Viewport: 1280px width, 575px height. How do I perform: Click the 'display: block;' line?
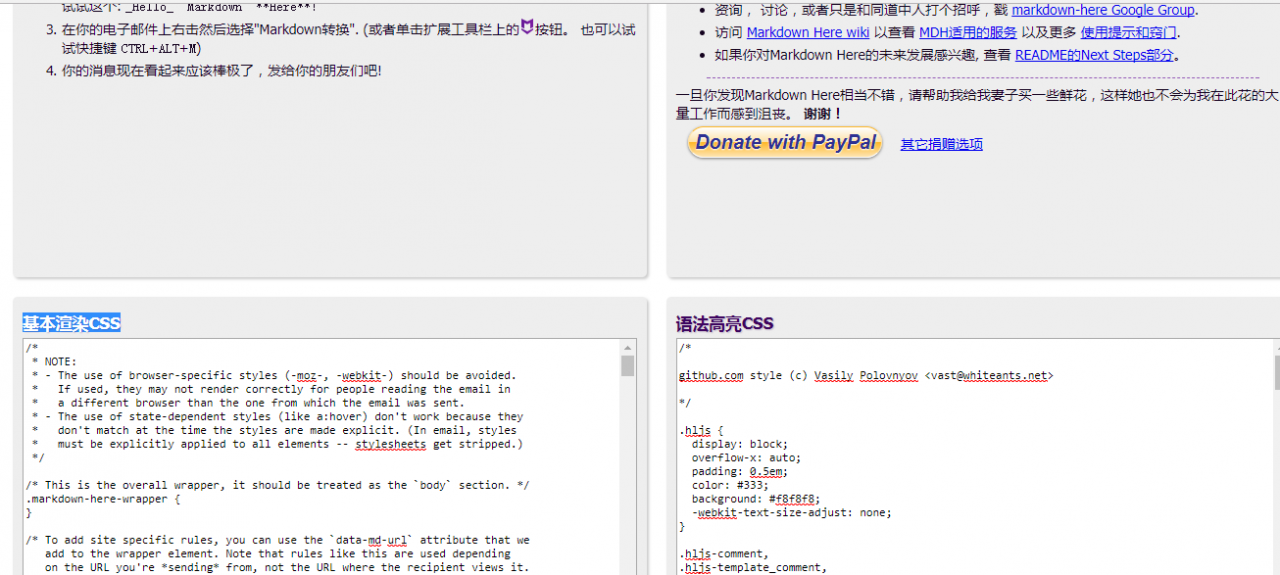click(x=739, y=444)
